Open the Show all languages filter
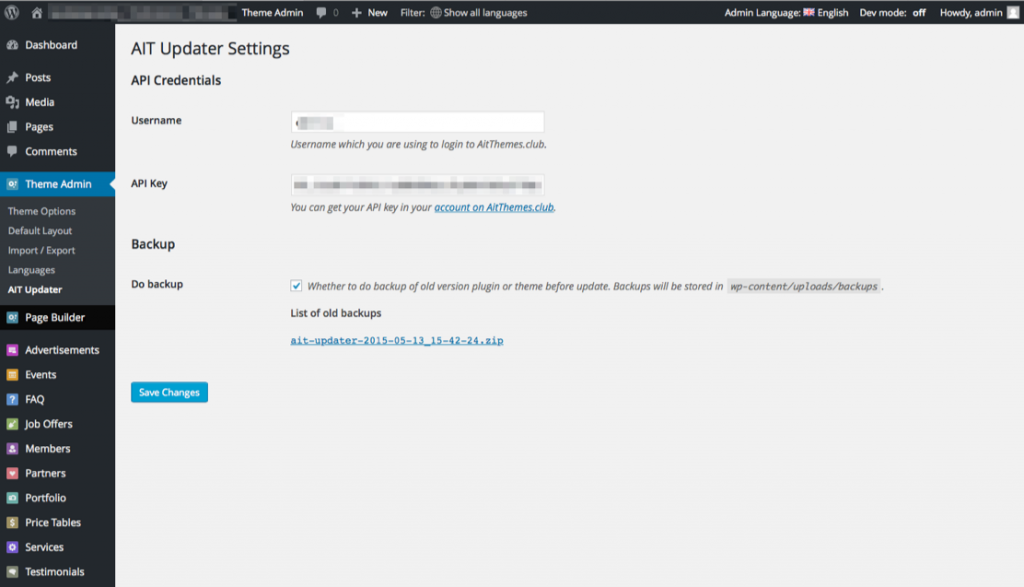Viewport: 1024px width, 587px height. [x=479, y=12]
